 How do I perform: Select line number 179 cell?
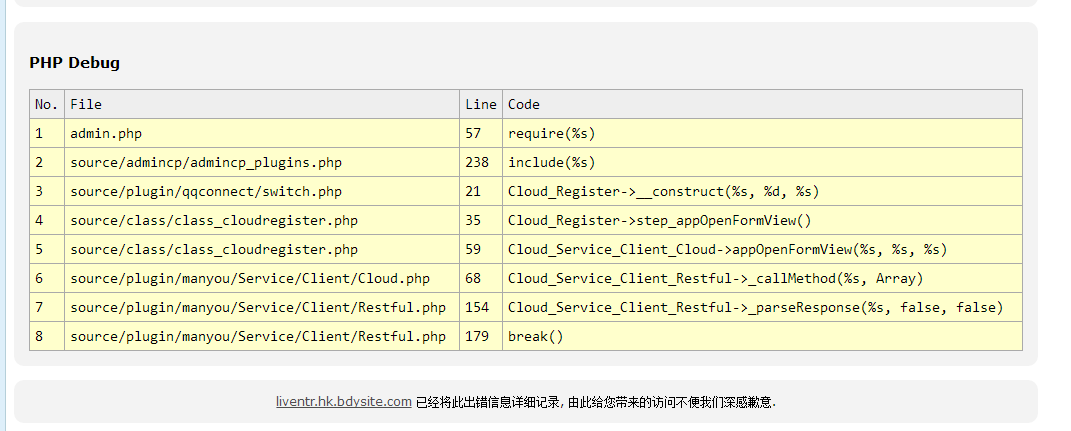tap(481, 336)
